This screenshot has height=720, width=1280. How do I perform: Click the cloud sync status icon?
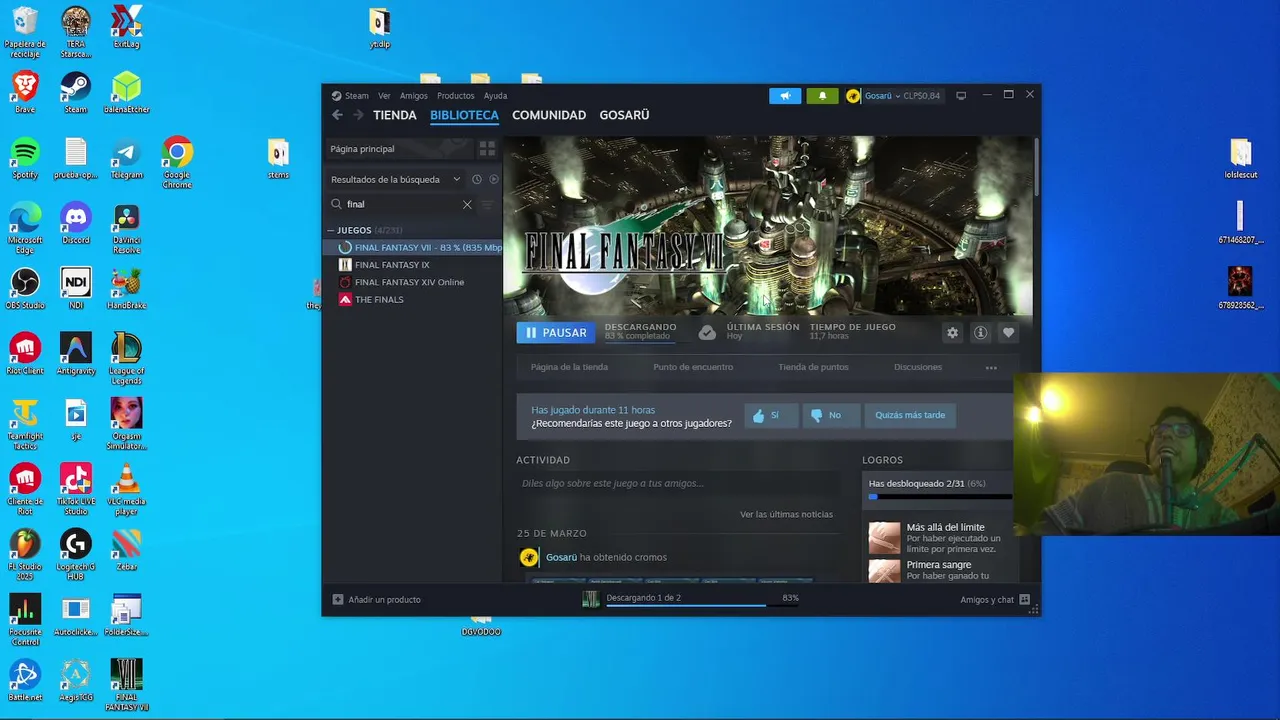pyautogui.click(x=707, y=332)
